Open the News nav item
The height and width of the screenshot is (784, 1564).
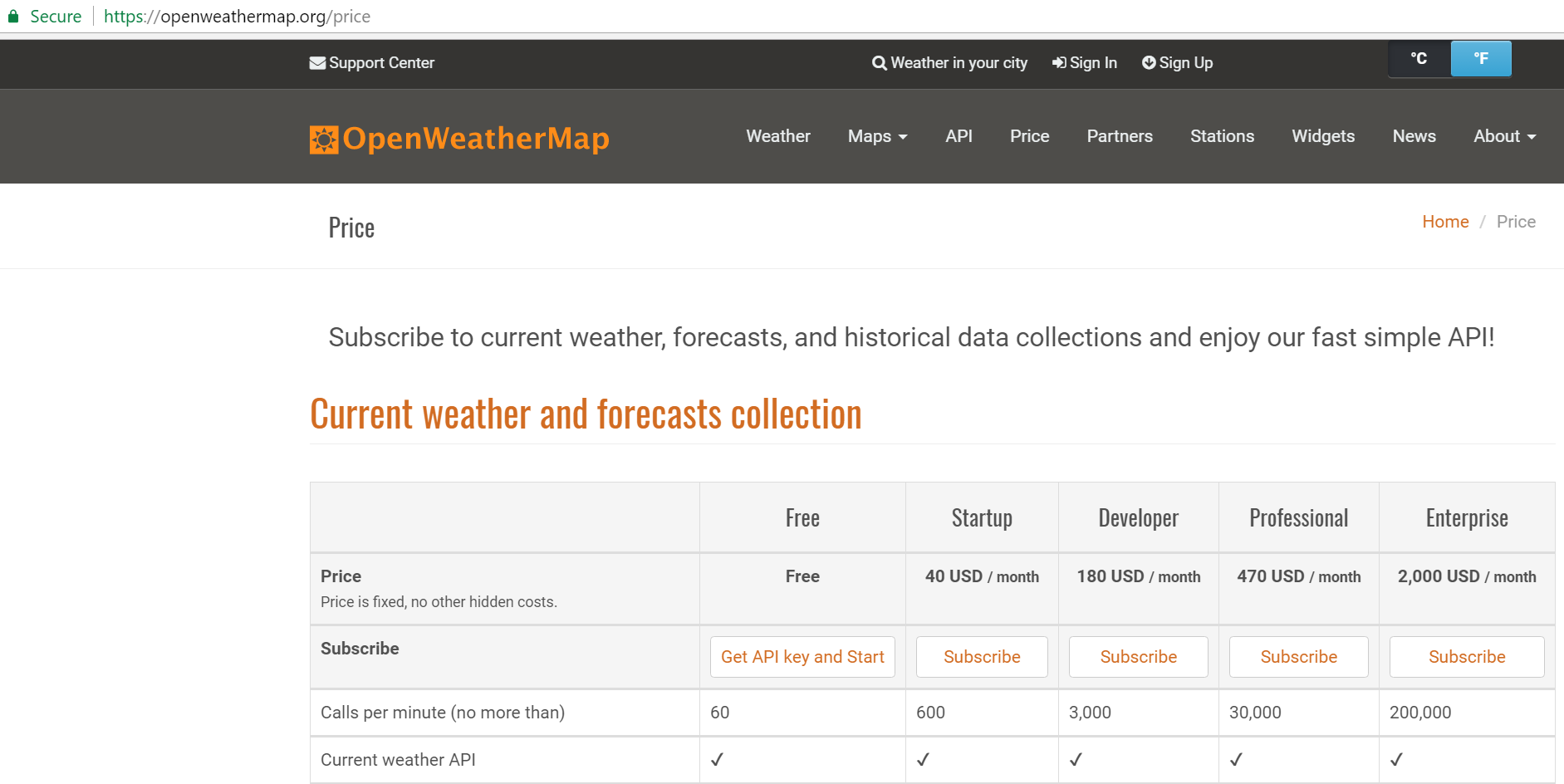coord(1414,136)
